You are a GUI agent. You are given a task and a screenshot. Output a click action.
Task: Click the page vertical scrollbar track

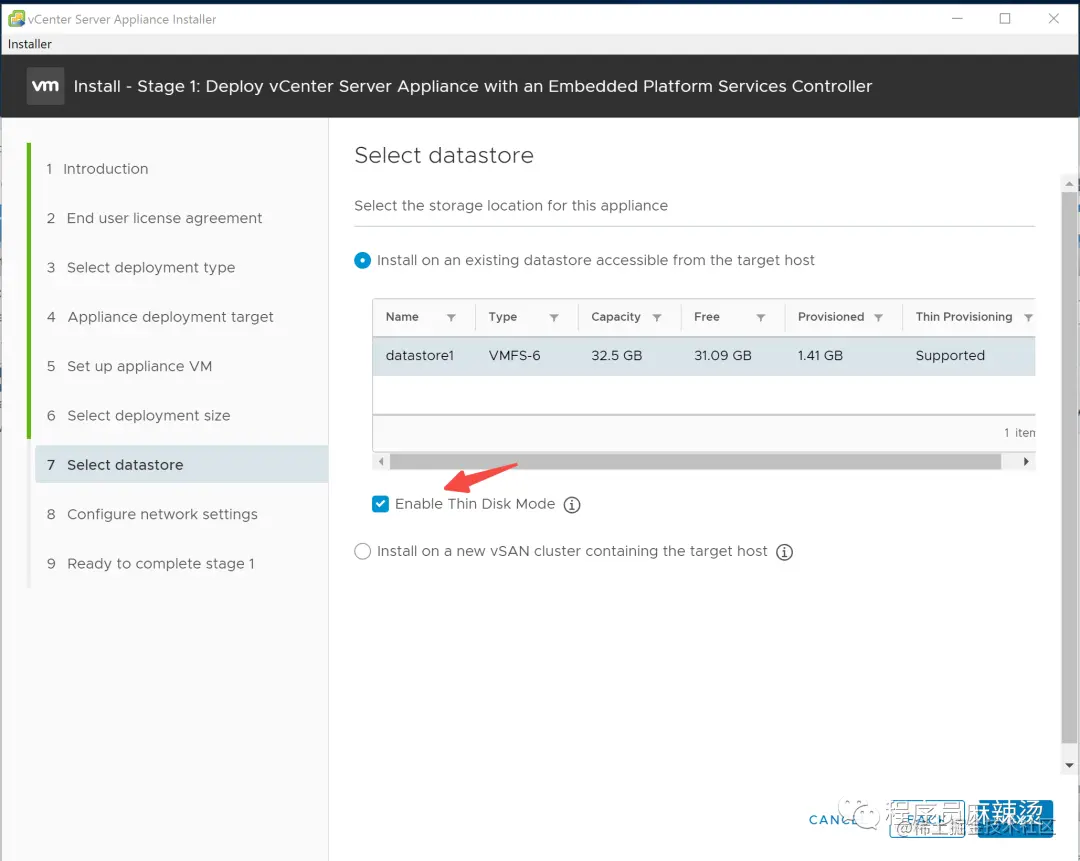[x=1069, y=468]
